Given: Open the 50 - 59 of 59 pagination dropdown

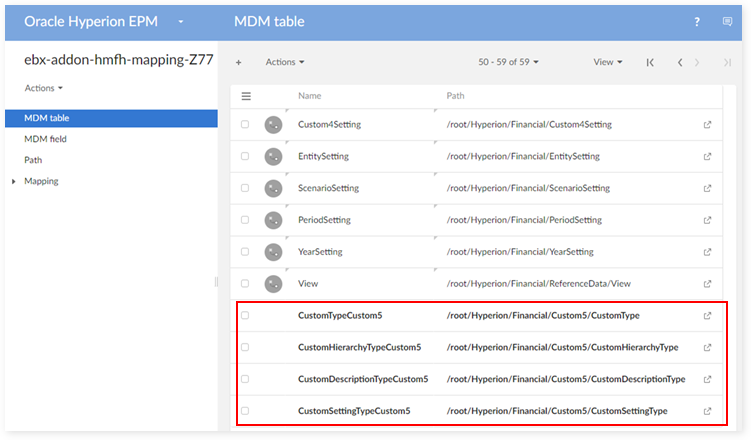Looking at the screenshot, I should point(508,62).
